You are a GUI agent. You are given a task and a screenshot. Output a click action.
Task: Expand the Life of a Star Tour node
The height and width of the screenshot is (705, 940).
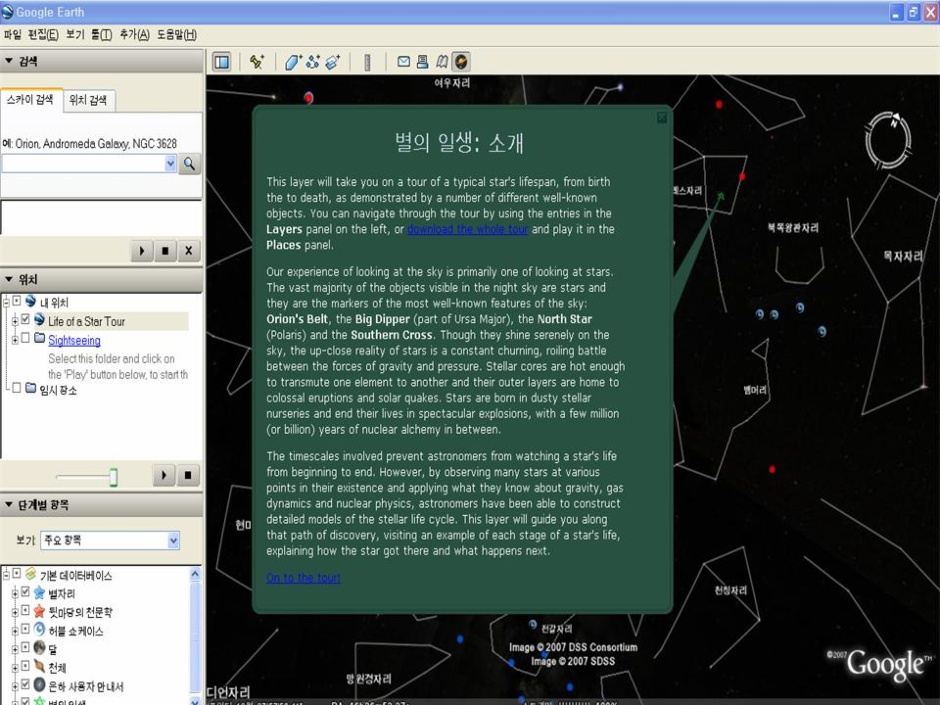click(x=14, y=321)
